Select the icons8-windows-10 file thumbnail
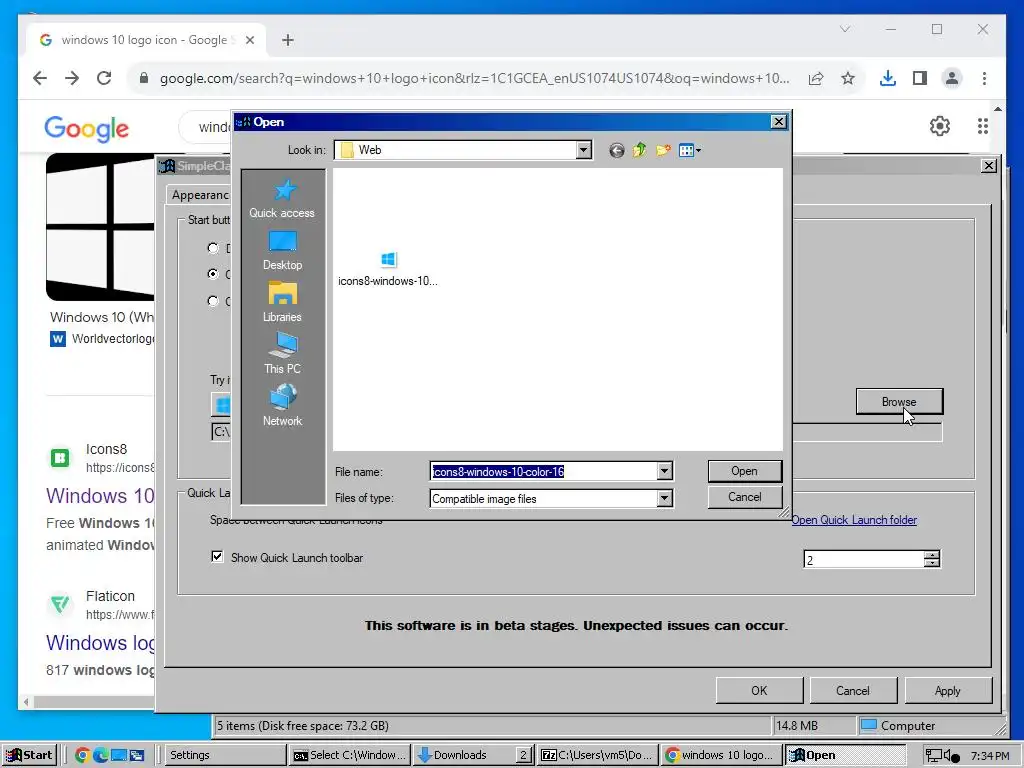 [388, 269]
